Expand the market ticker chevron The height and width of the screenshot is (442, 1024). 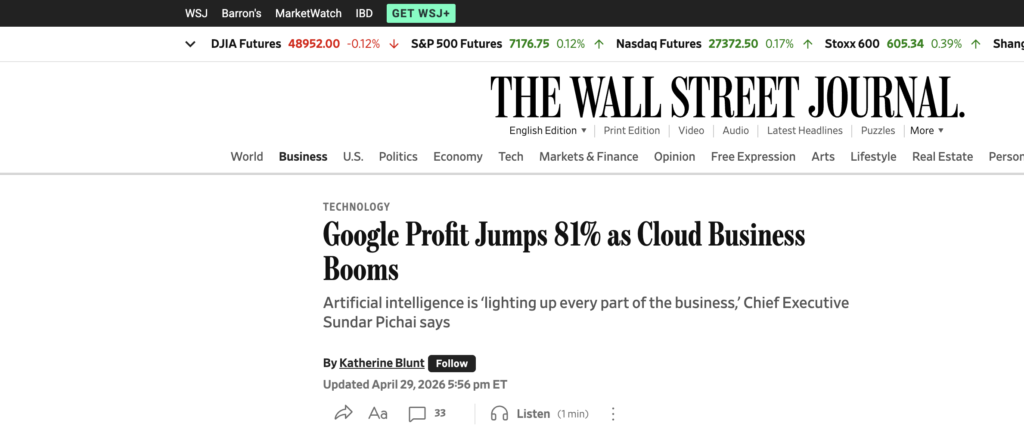(190, 44)
